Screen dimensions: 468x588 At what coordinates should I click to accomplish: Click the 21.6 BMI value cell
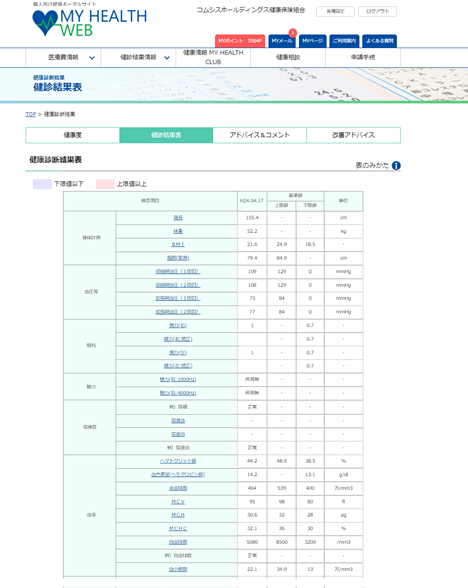tap(252, 244)
